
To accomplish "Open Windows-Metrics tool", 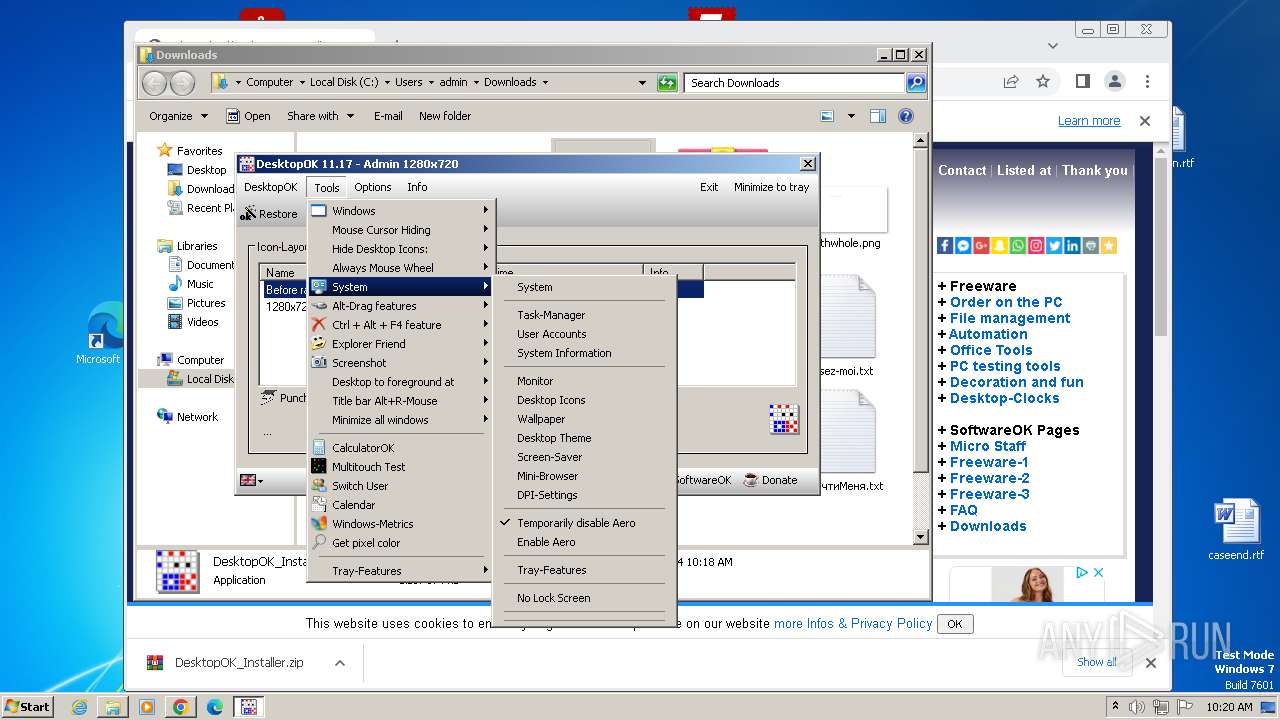I will [x=401, y=524].
